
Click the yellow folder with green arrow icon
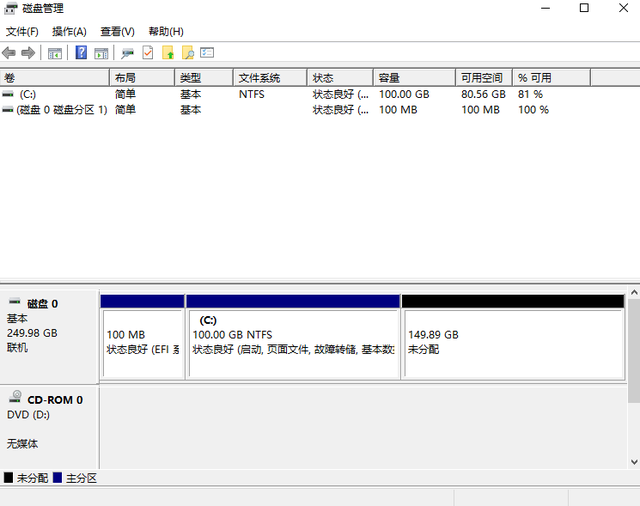[168, 52]
